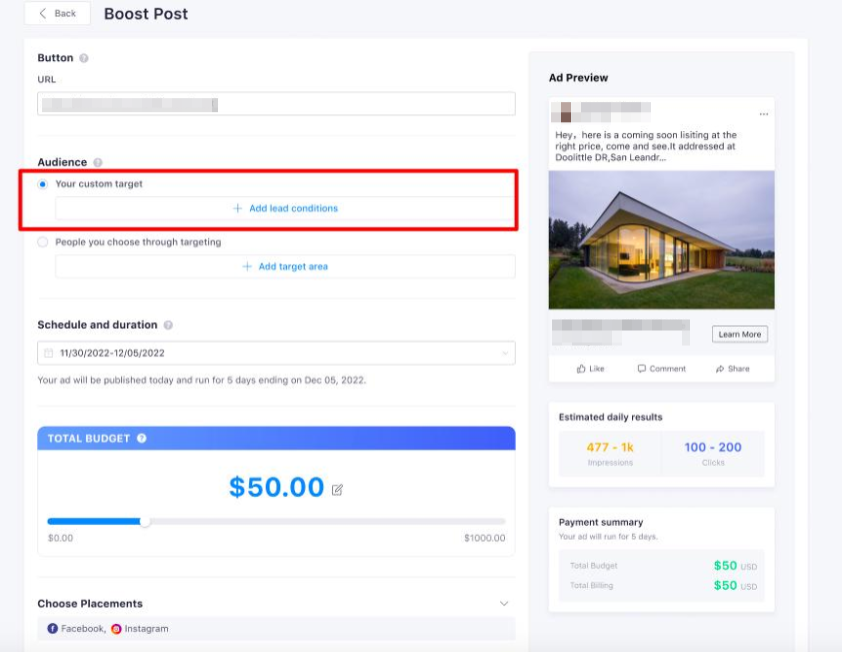The width and height of the screenshot is (842, 652).
Task: Click Add target area
Action: point(285,267)
